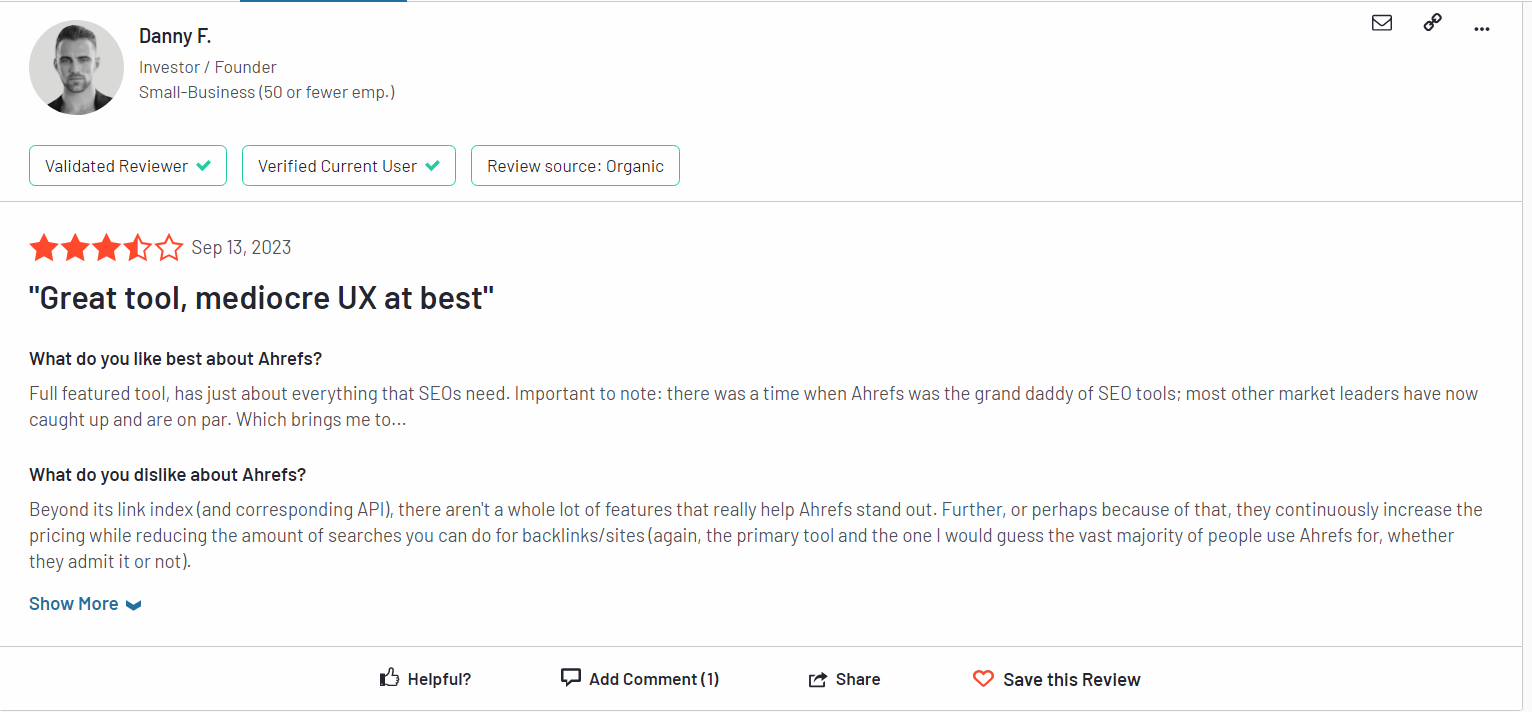Viewport: 1532px width, 712px height.
Task: Click the first rating star
Action: click(x=44, y=248)
